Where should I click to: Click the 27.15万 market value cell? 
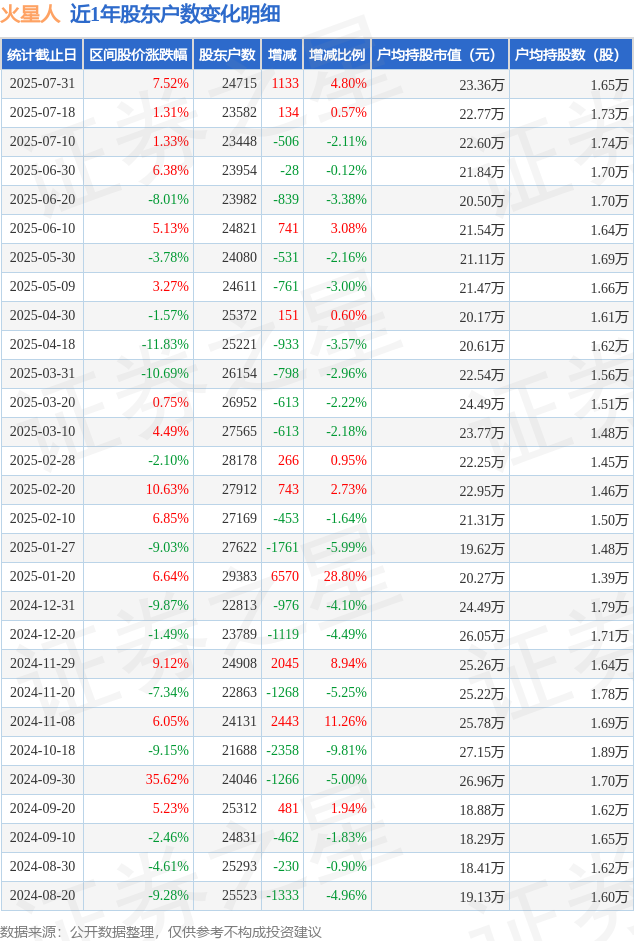click(482, 751)
